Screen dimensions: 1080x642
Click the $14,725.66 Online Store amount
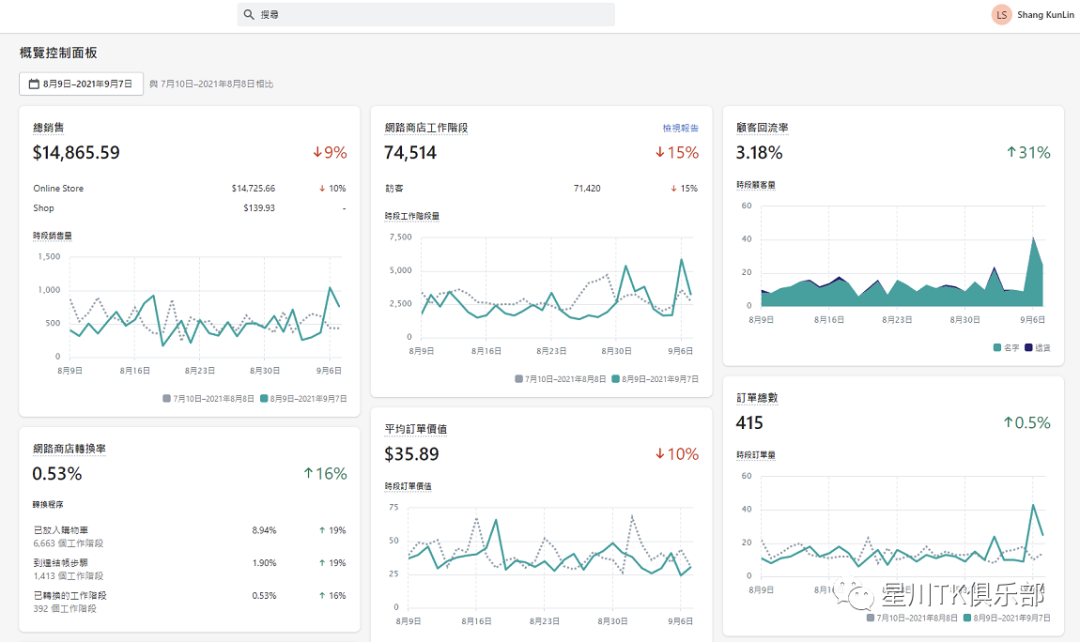tap(253, 188)
